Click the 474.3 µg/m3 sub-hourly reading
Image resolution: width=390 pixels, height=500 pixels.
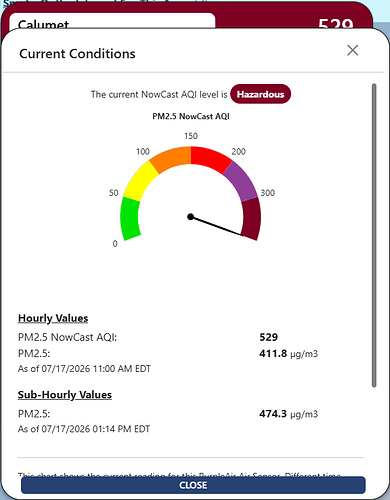click(x=288, y=414)
